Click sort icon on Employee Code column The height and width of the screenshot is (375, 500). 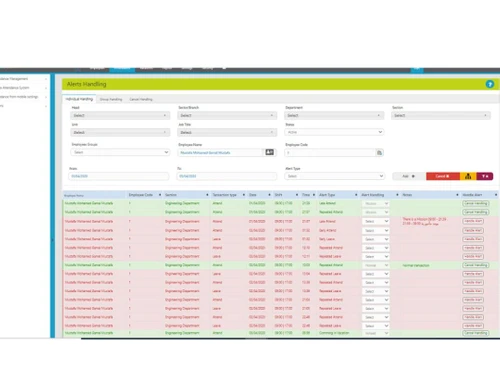point(160,195)
